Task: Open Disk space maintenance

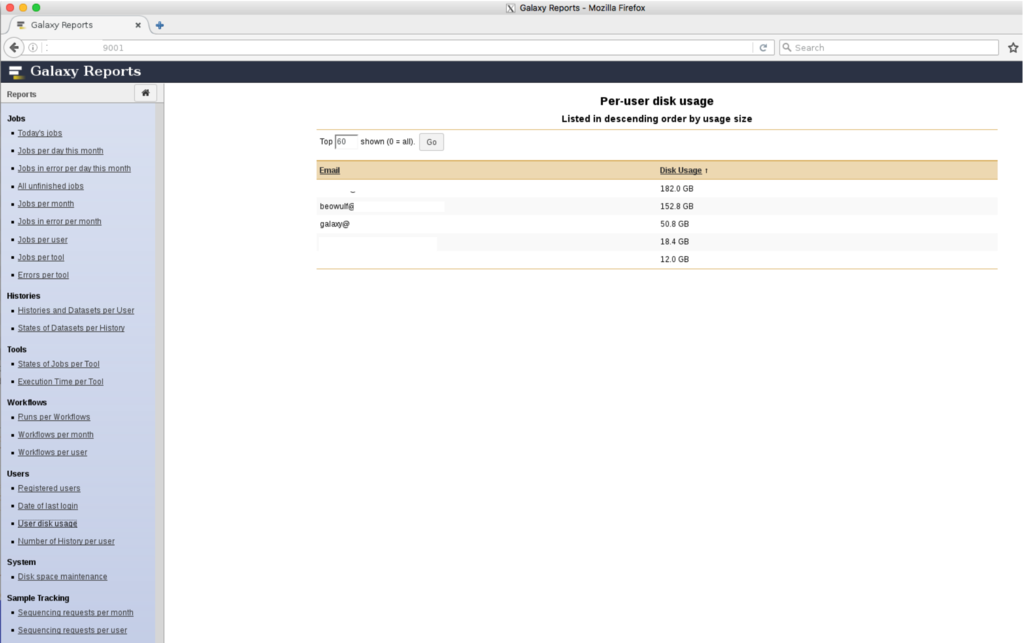Action: [62, 576]
